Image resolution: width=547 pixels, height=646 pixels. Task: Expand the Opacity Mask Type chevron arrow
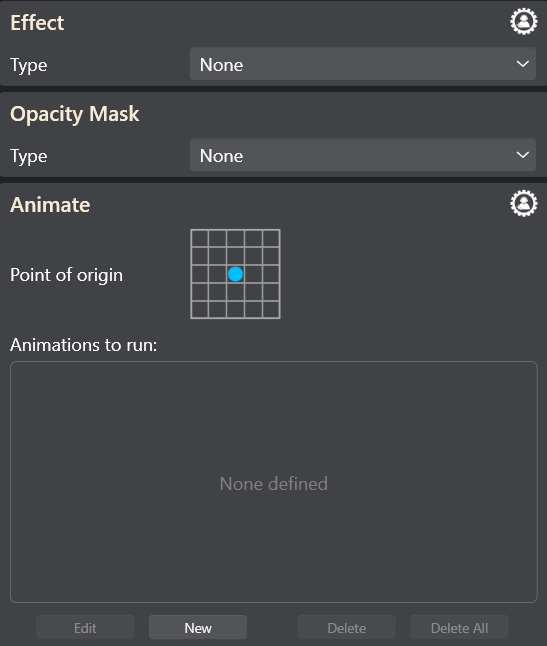click(x=523, y=155)
